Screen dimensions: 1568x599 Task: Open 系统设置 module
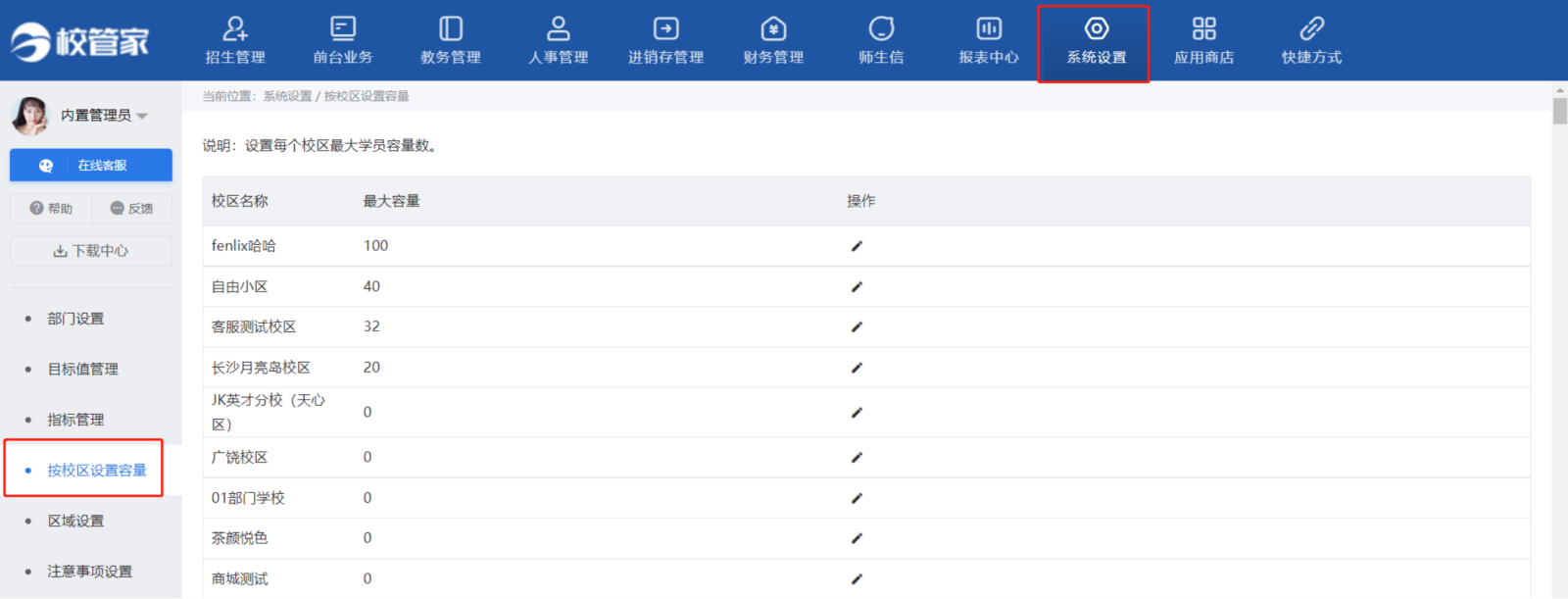1097,41
